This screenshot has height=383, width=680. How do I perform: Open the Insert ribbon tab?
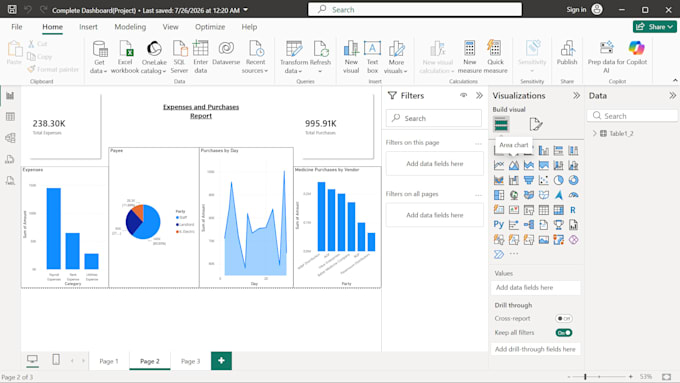(x=88, y=27)
